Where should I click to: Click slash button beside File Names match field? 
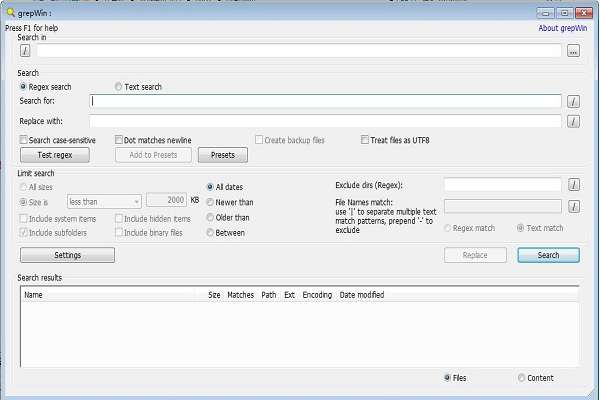(x=573, y=207)
